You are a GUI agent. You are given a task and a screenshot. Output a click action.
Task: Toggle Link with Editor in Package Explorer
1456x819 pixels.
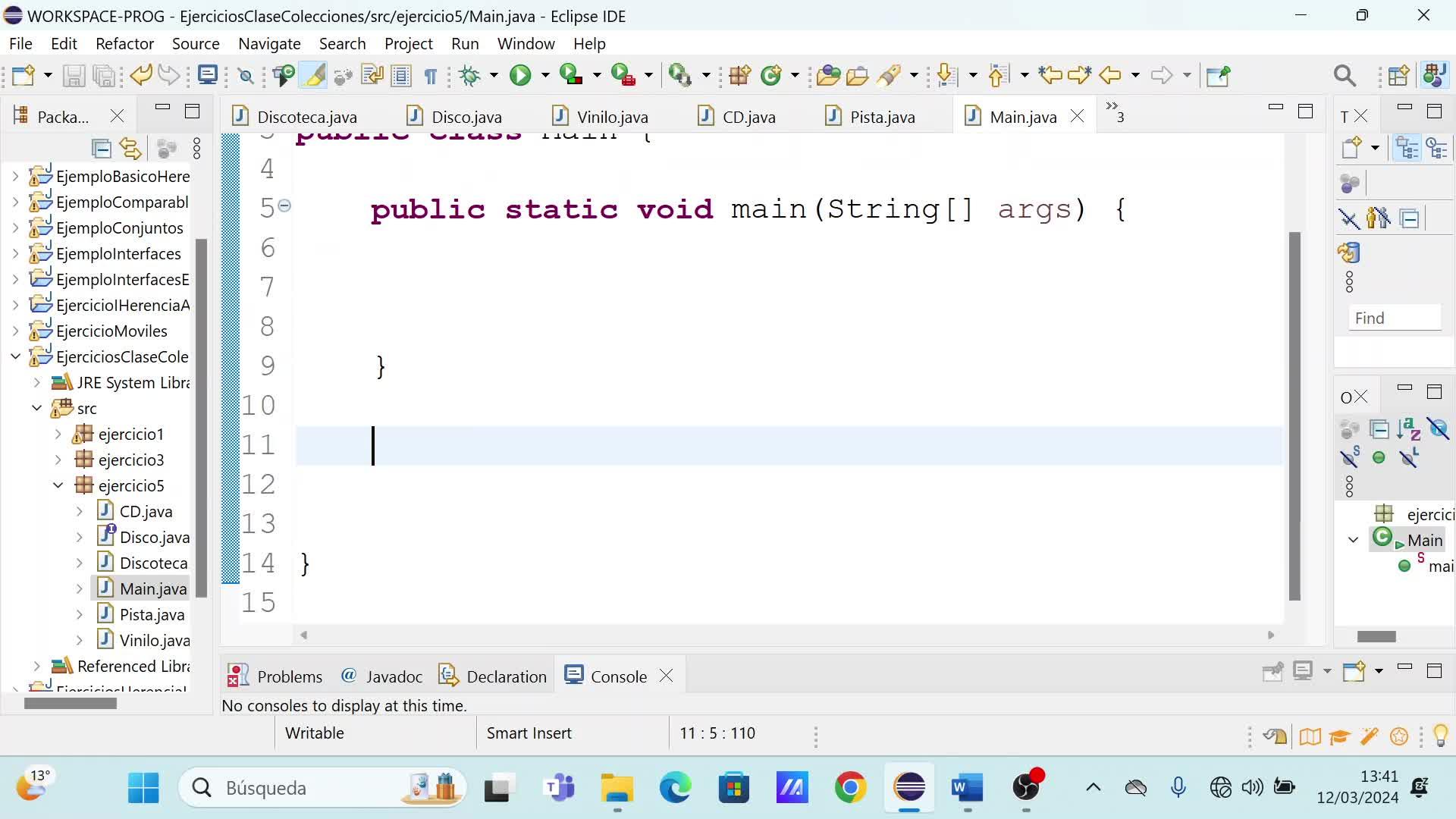point(131,149)
